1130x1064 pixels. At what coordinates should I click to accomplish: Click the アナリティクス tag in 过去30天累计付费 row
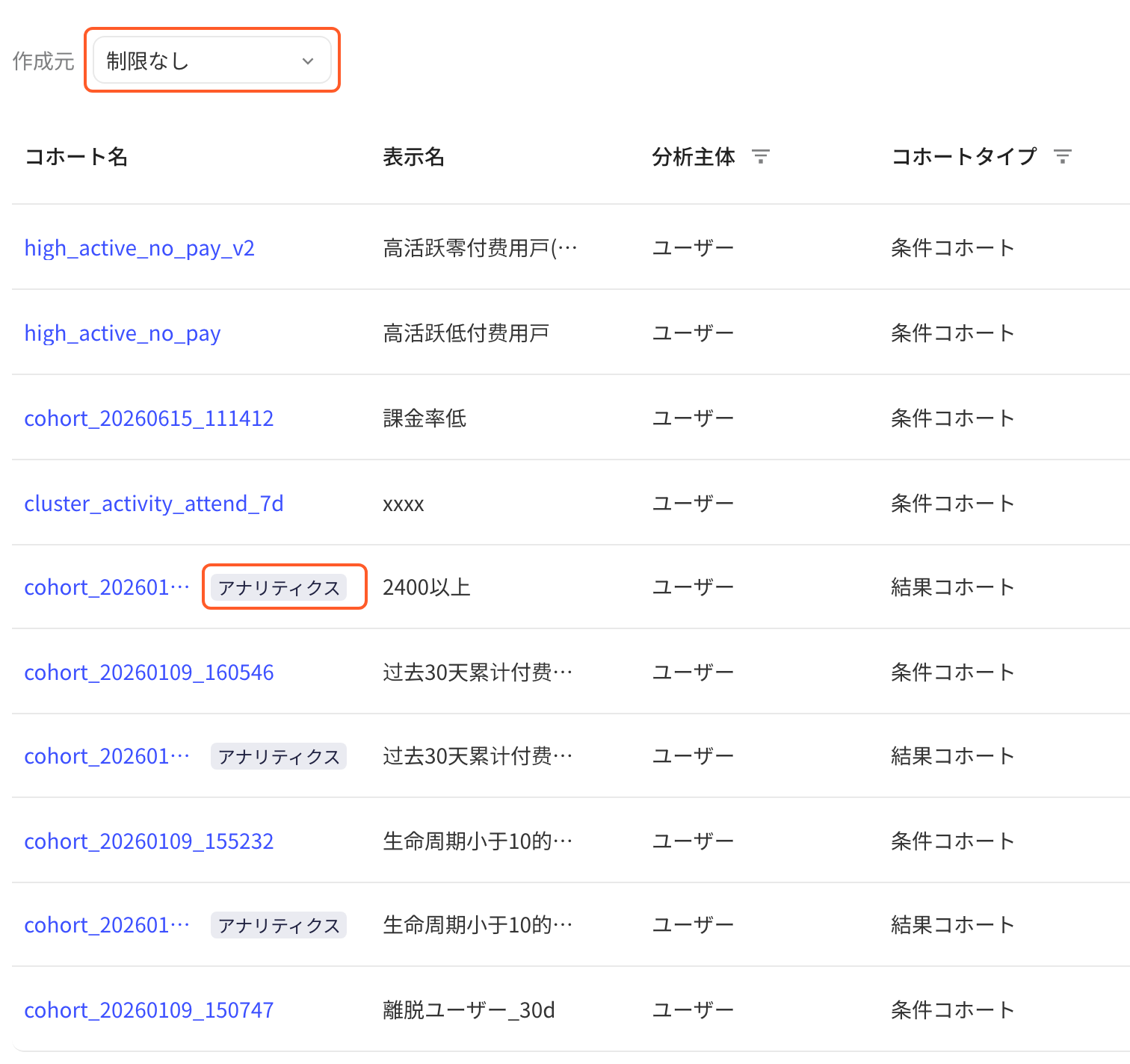click(x=279, y=756)
